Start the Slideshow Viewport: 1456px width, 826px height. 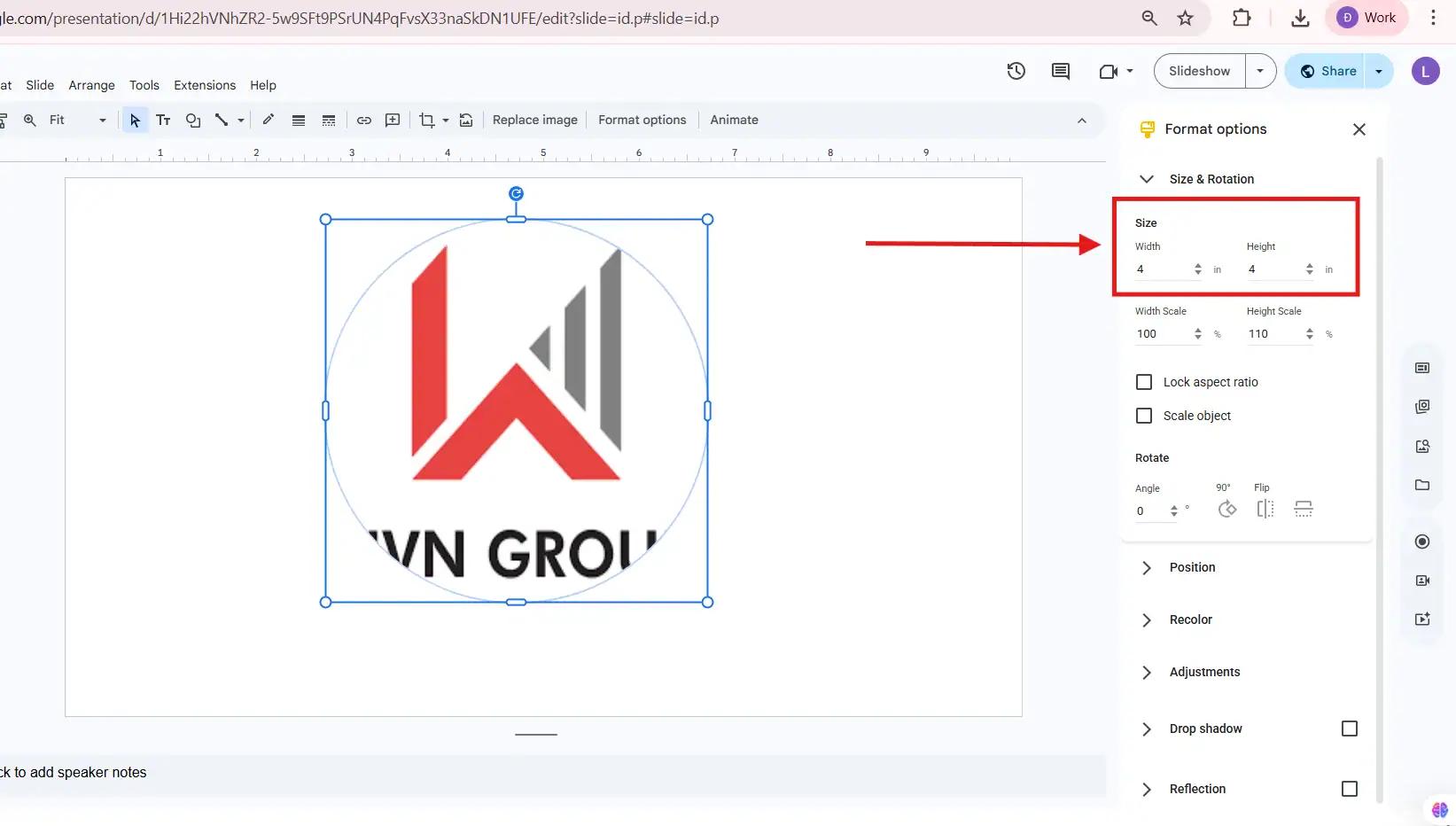click(x=1199, y=71)
